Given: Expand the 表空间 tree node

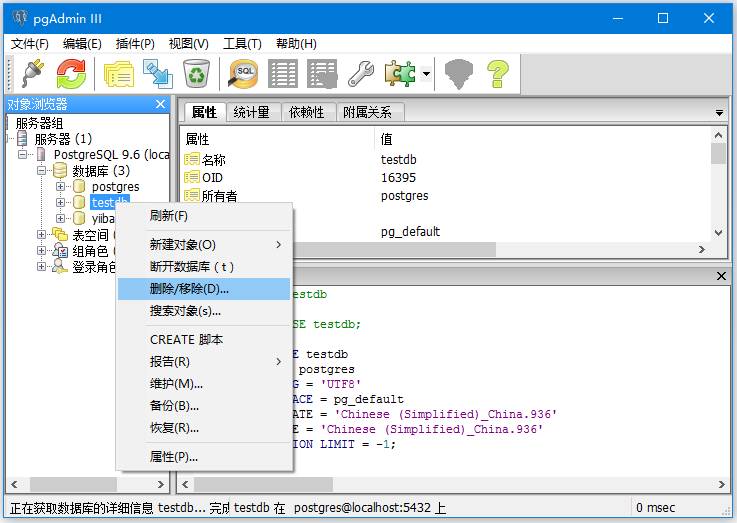Looking at the screenshot, I should (x=43, y=235).
